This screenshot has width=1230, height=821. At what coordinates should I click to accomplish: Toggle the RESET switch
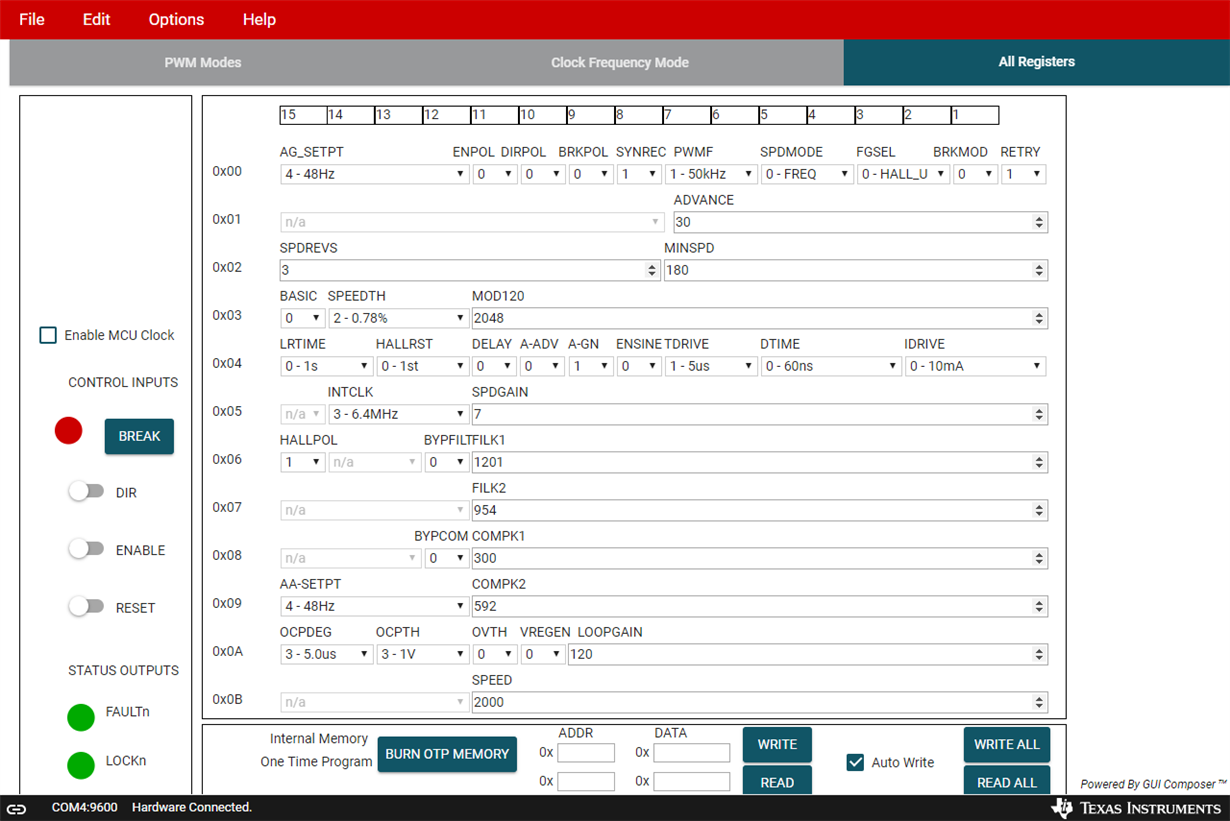86,606
